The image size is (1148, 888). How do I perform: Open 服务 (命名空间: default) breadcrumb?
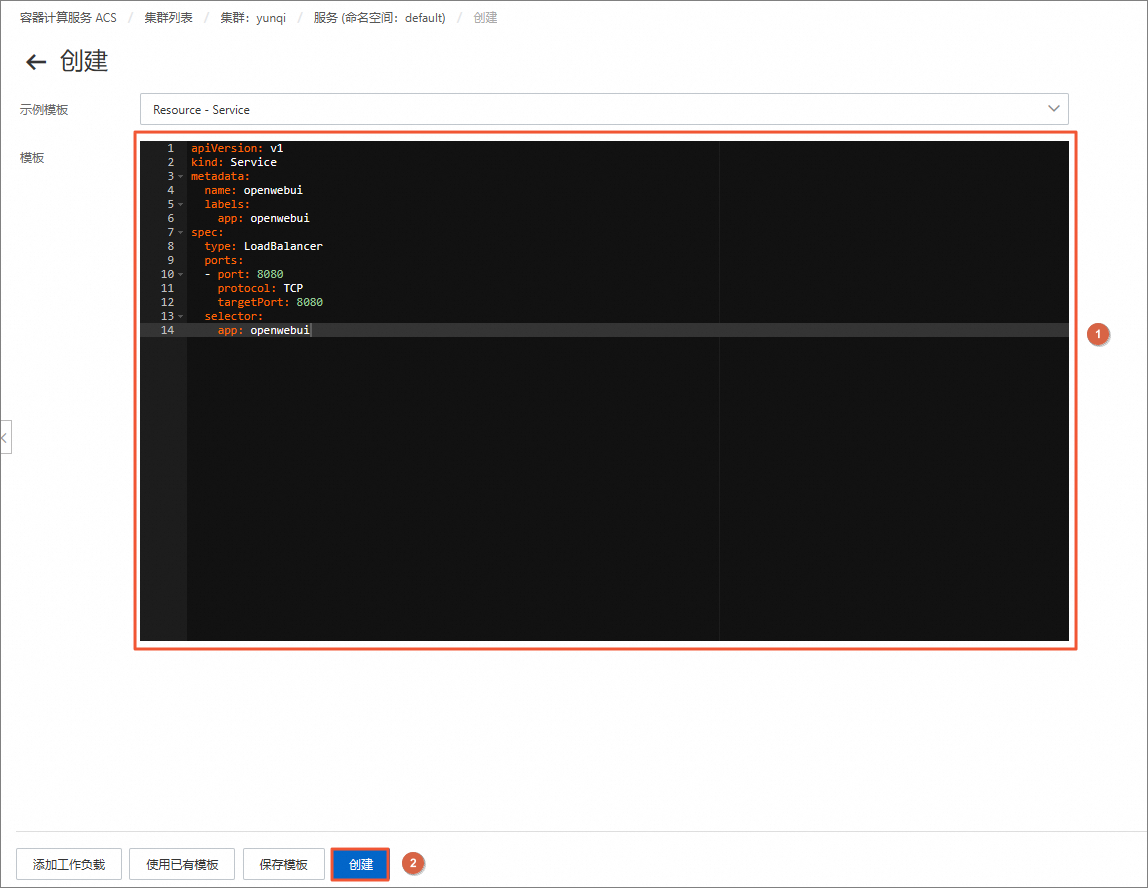click(x=379, y=18)
